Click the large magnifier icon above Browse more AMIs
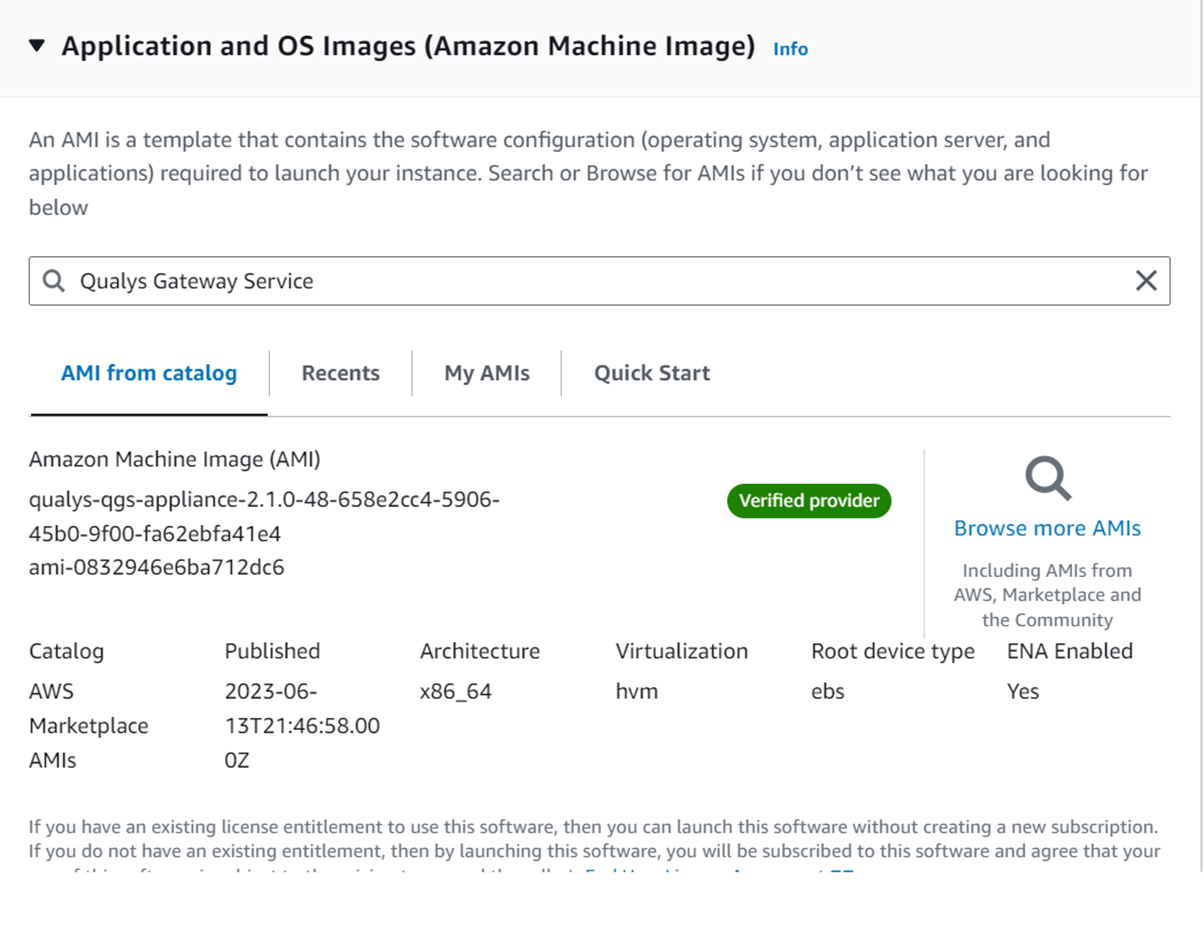The image size is (1204, 925). [x=1048, y=479]
